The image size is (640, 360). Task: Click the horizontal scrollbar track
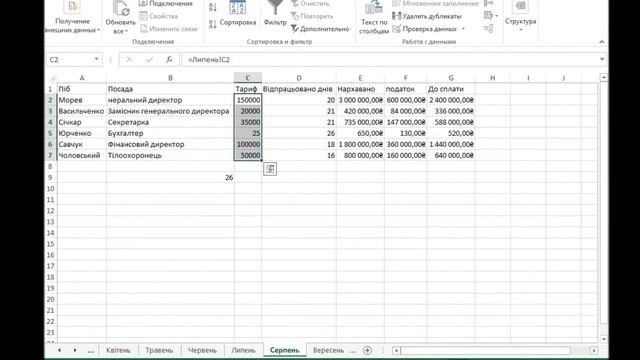tap(495, 351)
